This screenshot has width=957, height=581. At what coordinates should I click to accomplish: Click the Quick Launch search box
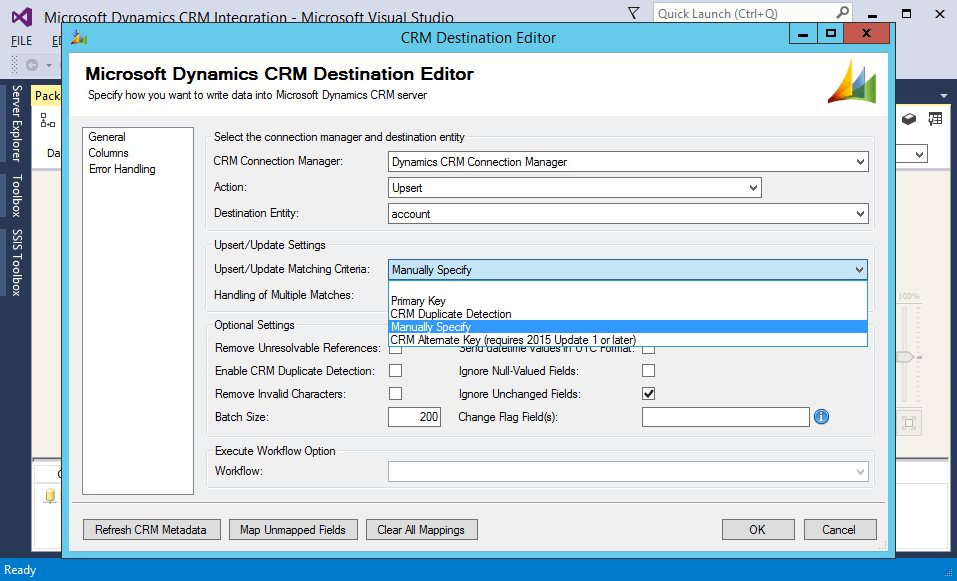(x=753, y=13)
